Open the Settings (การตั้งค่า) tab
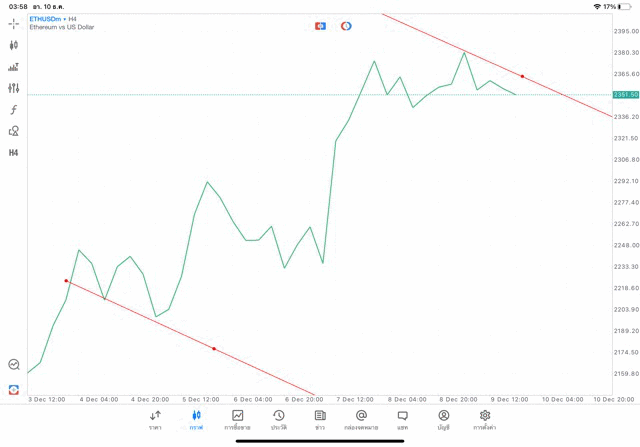 point(485,420)
